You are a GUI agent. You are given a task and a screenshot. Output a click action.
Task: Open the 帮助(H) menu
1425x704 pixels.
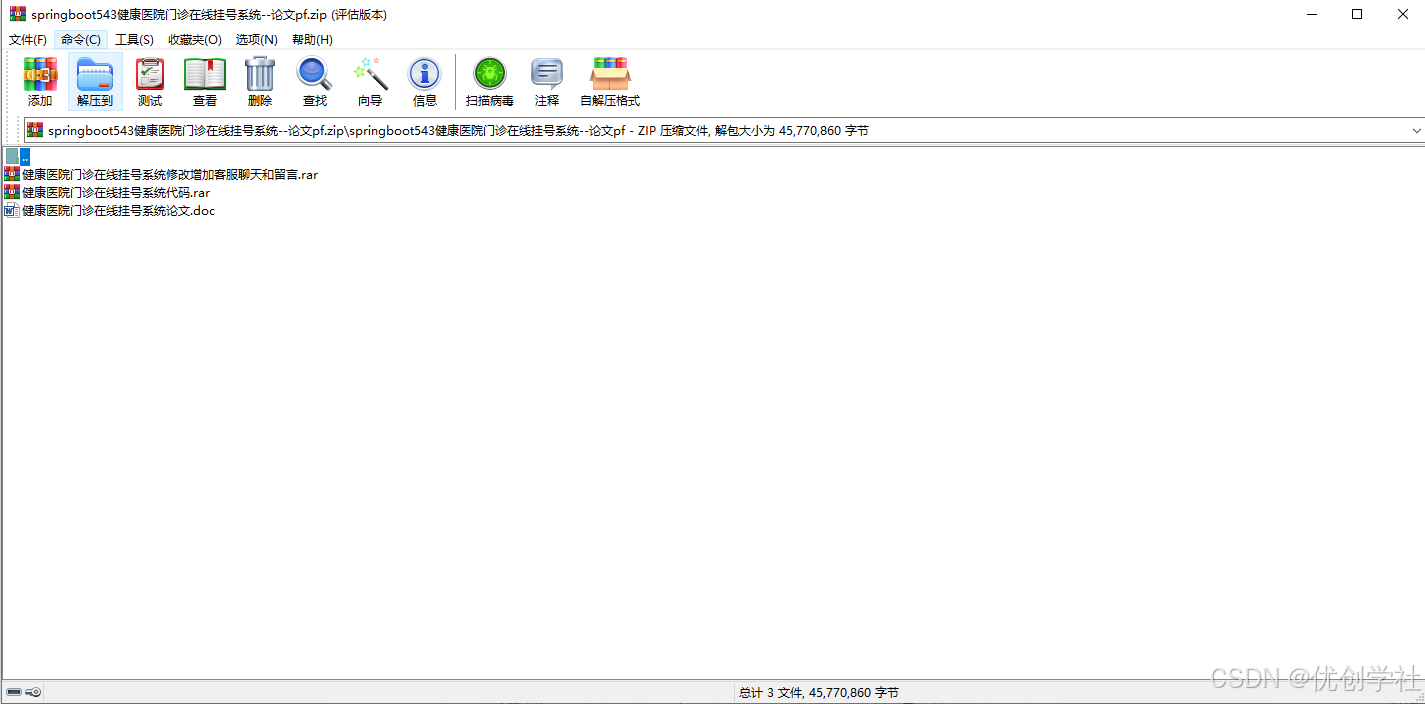click(x=312, y=39)
